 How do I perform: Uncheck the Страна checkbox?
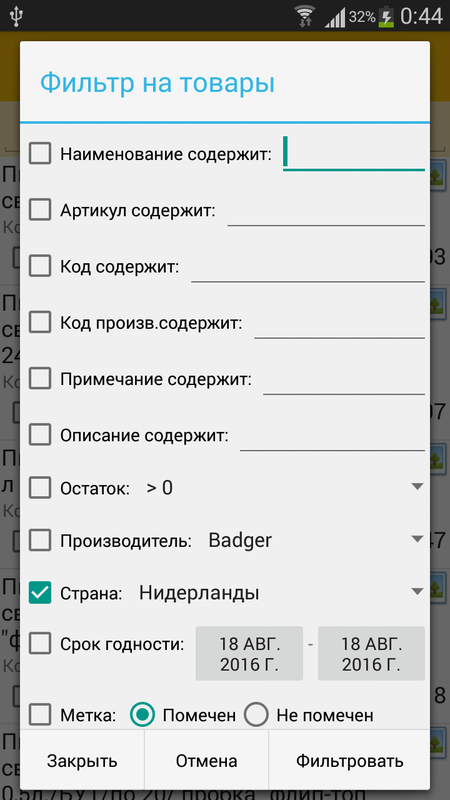pos(40,592)
